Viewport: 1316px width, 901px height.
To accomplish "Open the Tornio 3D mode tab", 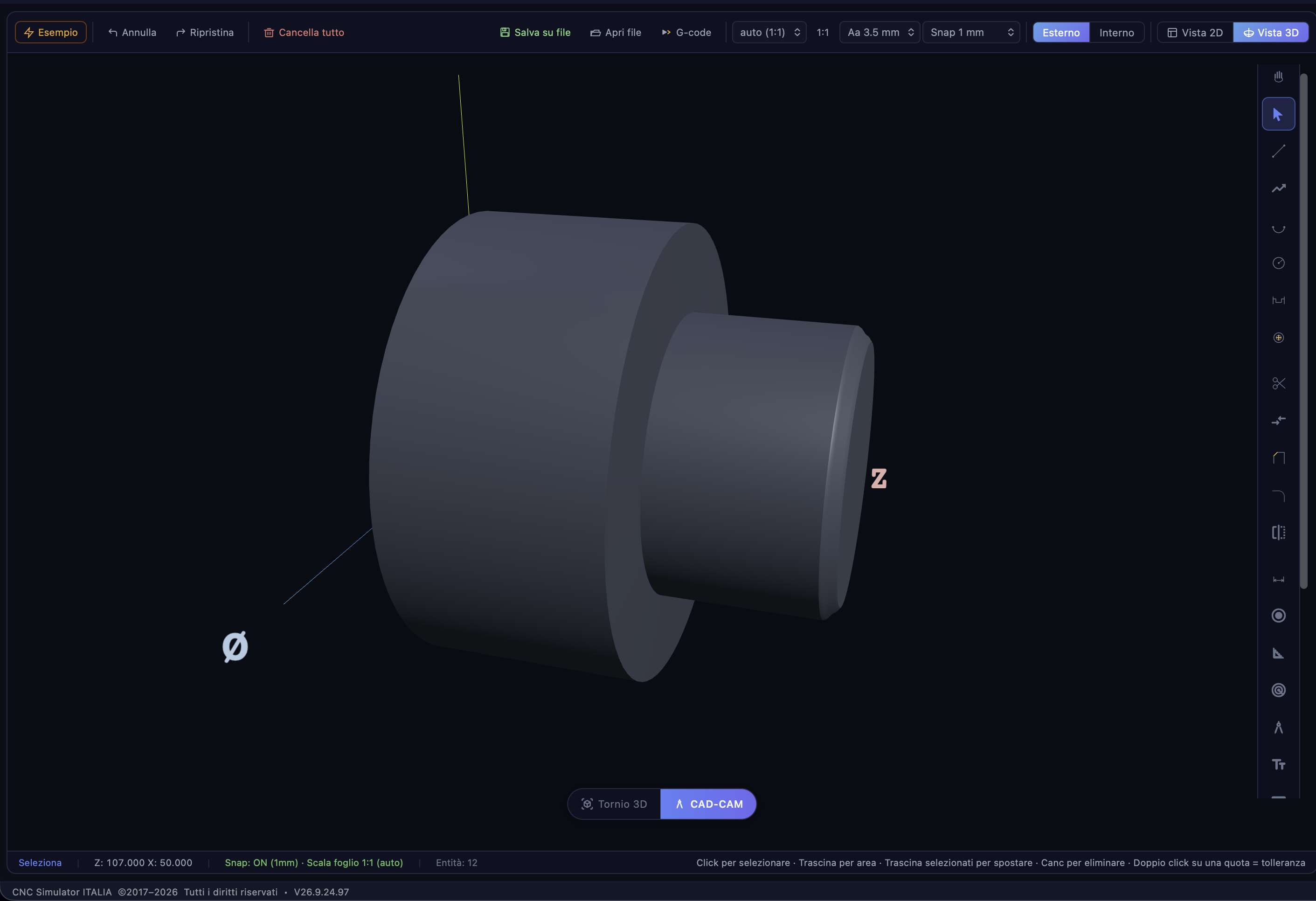I will 615,804.
